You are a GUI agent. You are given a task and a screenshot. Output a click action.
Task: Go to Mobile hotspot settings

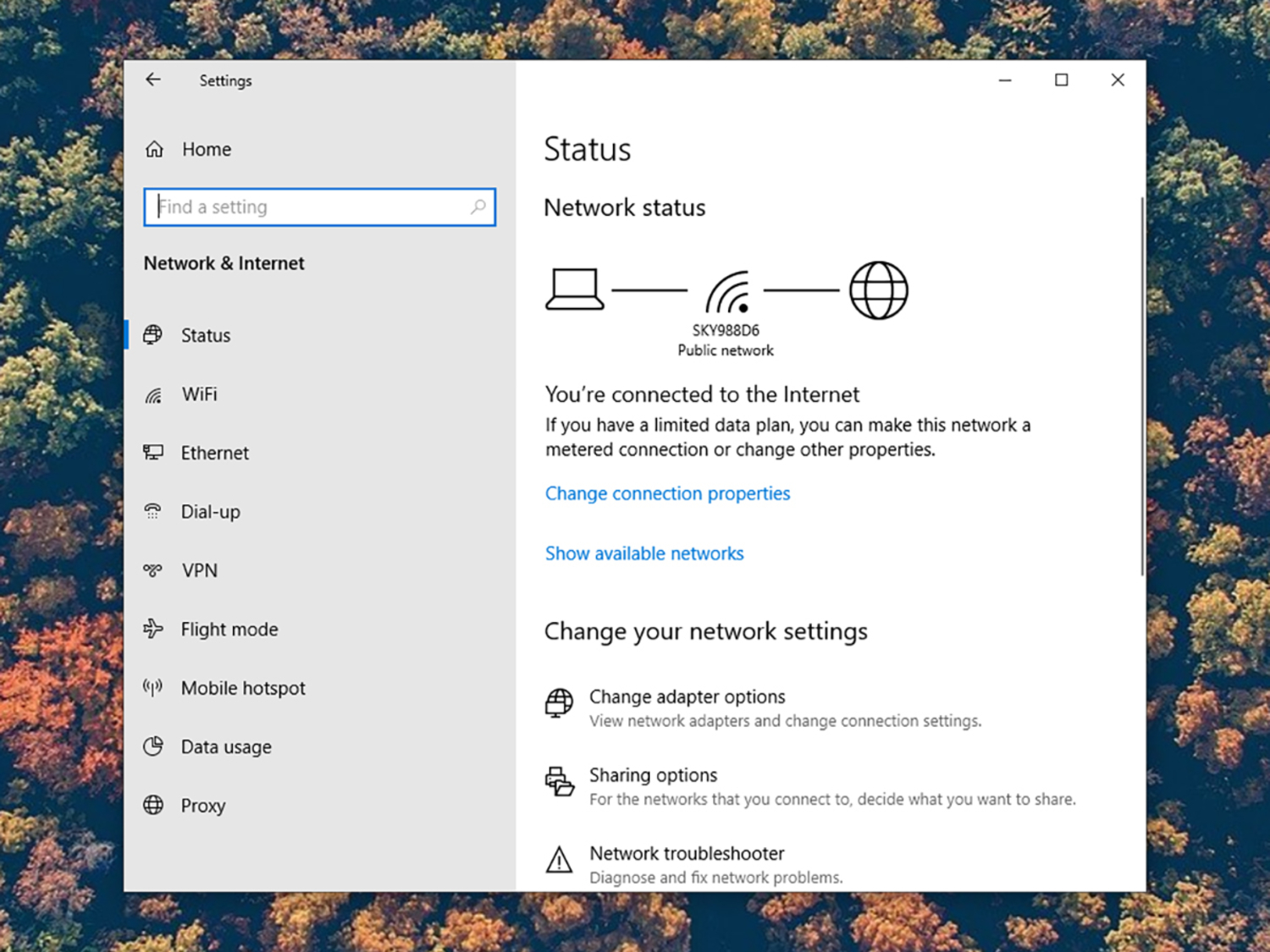pos(243,689)
